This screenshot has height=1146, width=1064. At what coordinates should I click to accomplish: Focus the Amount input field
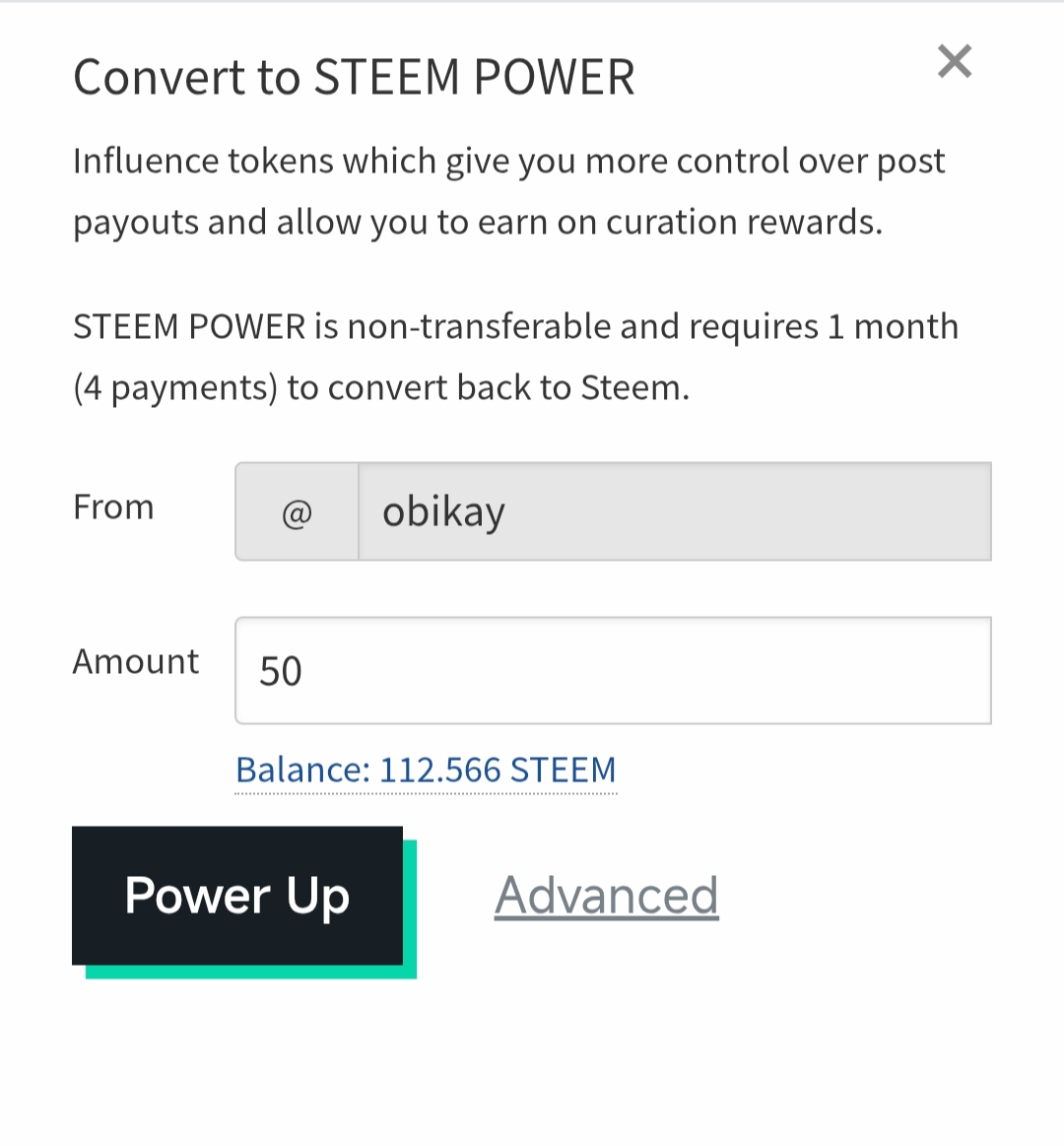tap(613, 671)
